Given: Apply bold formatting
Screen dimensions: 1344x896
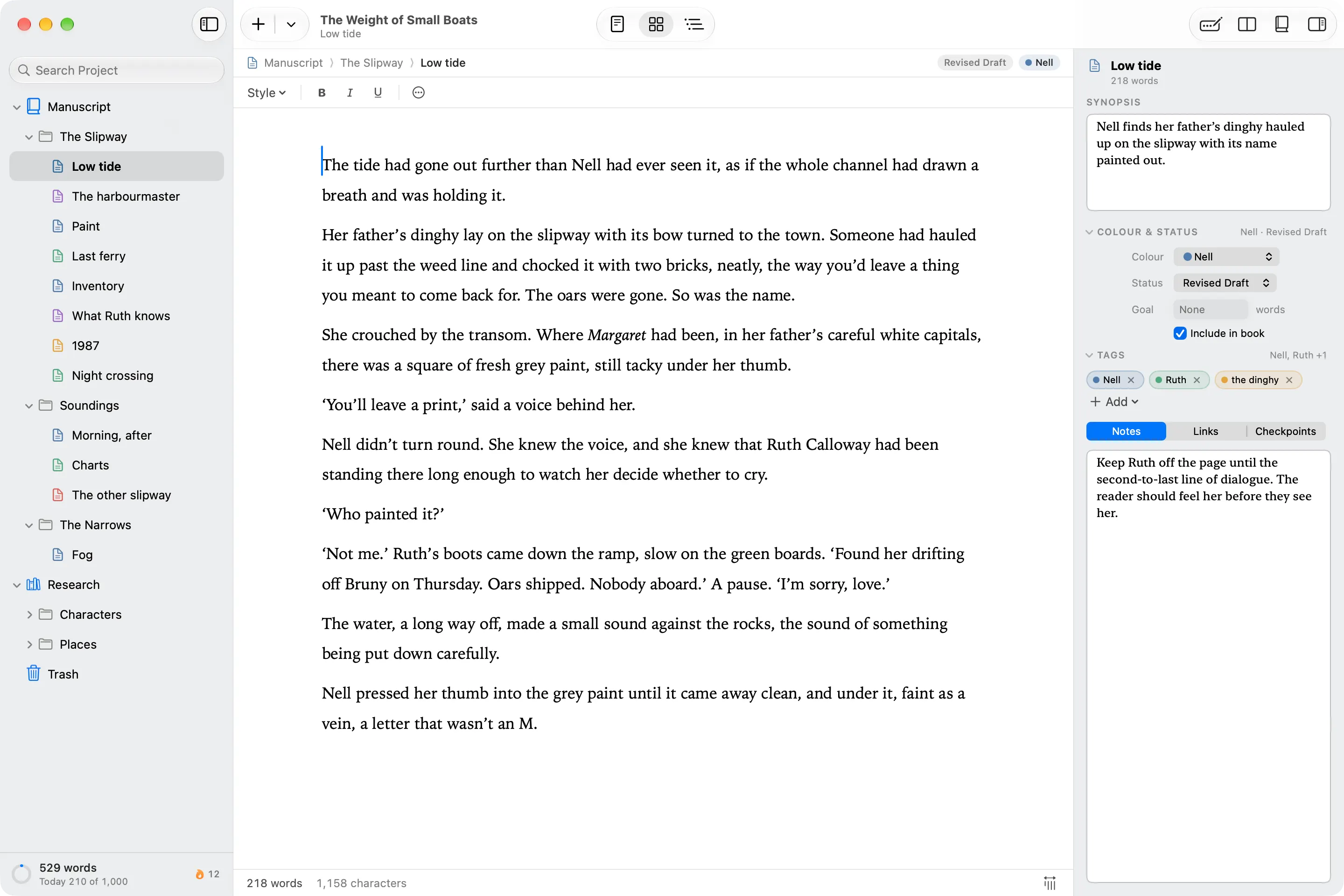Looking at the screenshot, I should (322, 92).
